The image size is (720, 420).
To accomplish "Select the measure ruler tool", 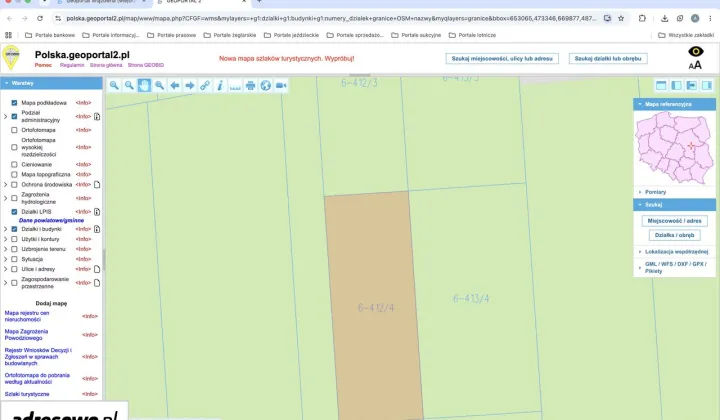I will (235, 85).
